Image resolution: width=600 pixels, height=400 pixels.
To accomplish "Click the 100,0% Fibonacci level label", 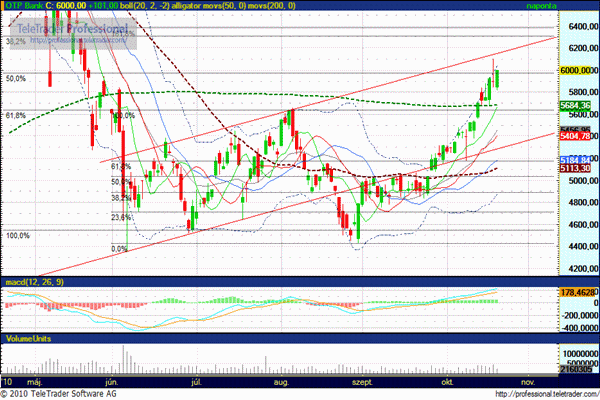I will click(18, 236).
